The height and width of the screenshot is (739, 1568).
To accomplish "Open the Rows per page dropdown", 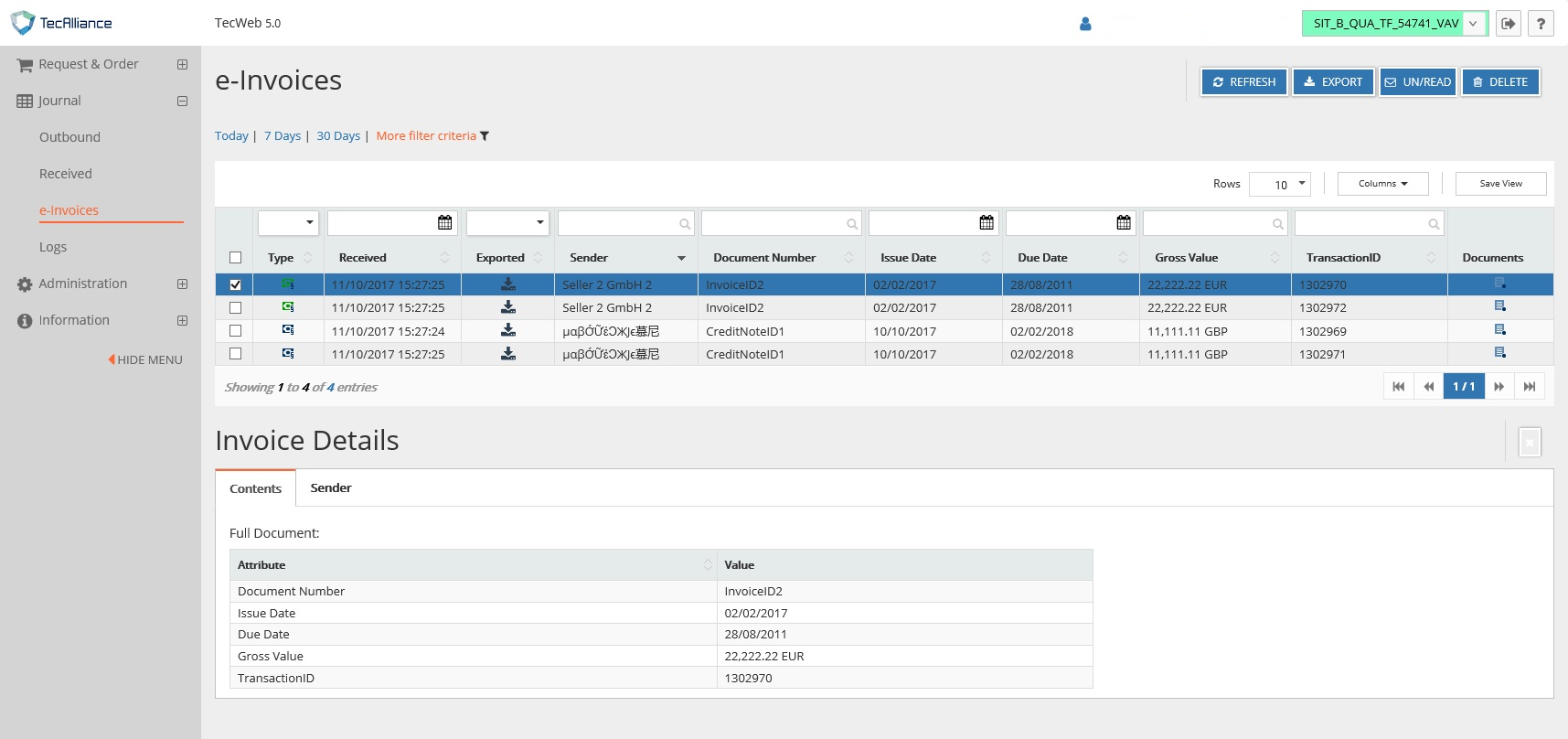I will click(1280, 184).
